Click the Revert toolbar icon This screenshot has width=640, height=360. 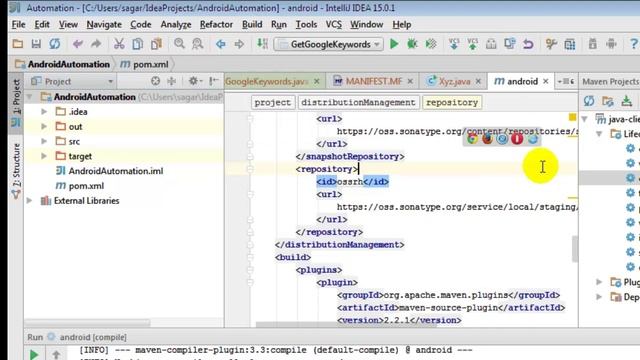529,44
